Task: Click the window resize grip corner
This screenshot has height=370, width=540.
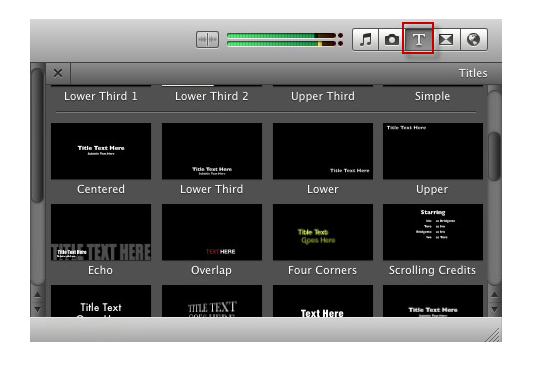Action: 493,335
